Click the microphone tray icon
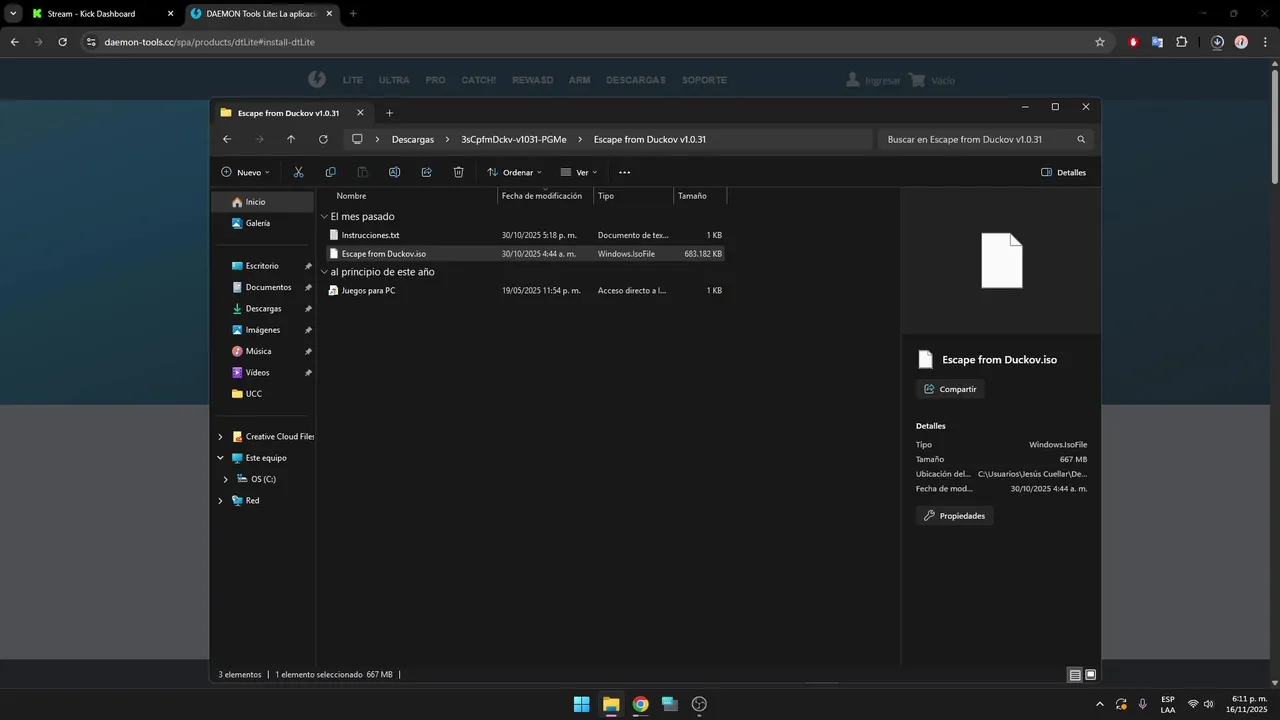Viewport: 1280px width, 720px height. (x=1143, y=704)
